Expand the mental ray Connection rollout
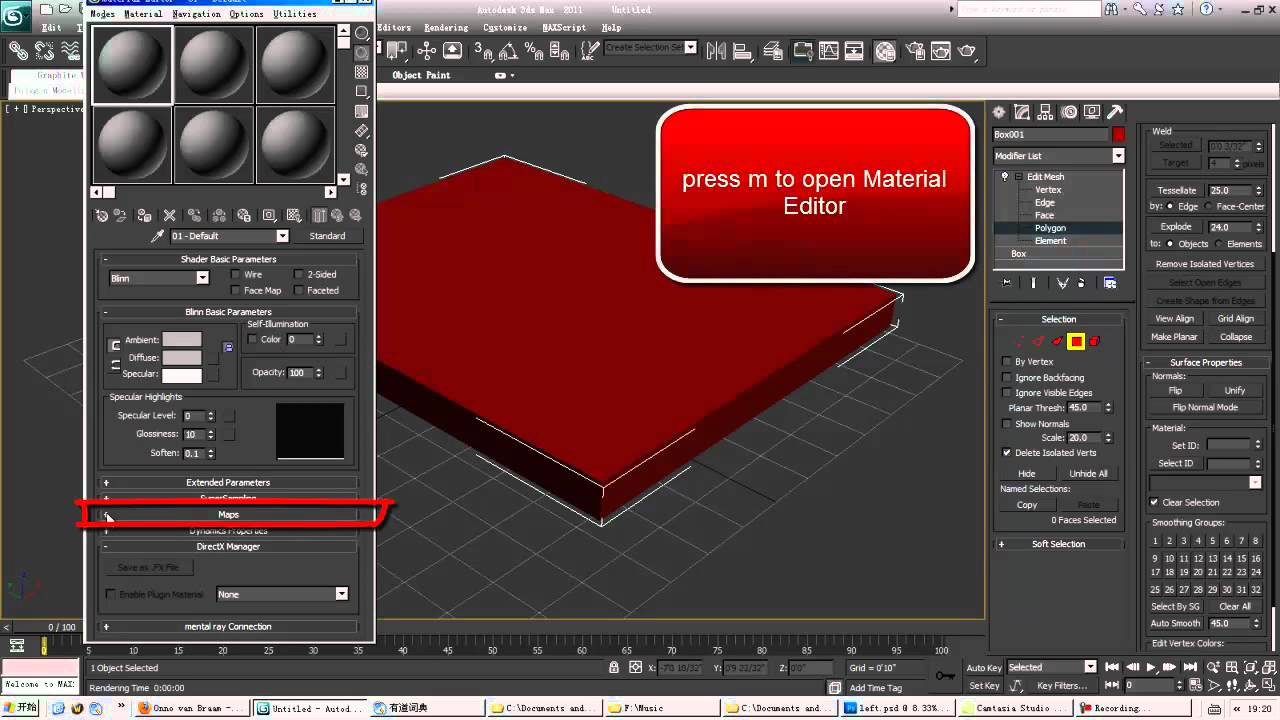 click(x=228, y=626)
